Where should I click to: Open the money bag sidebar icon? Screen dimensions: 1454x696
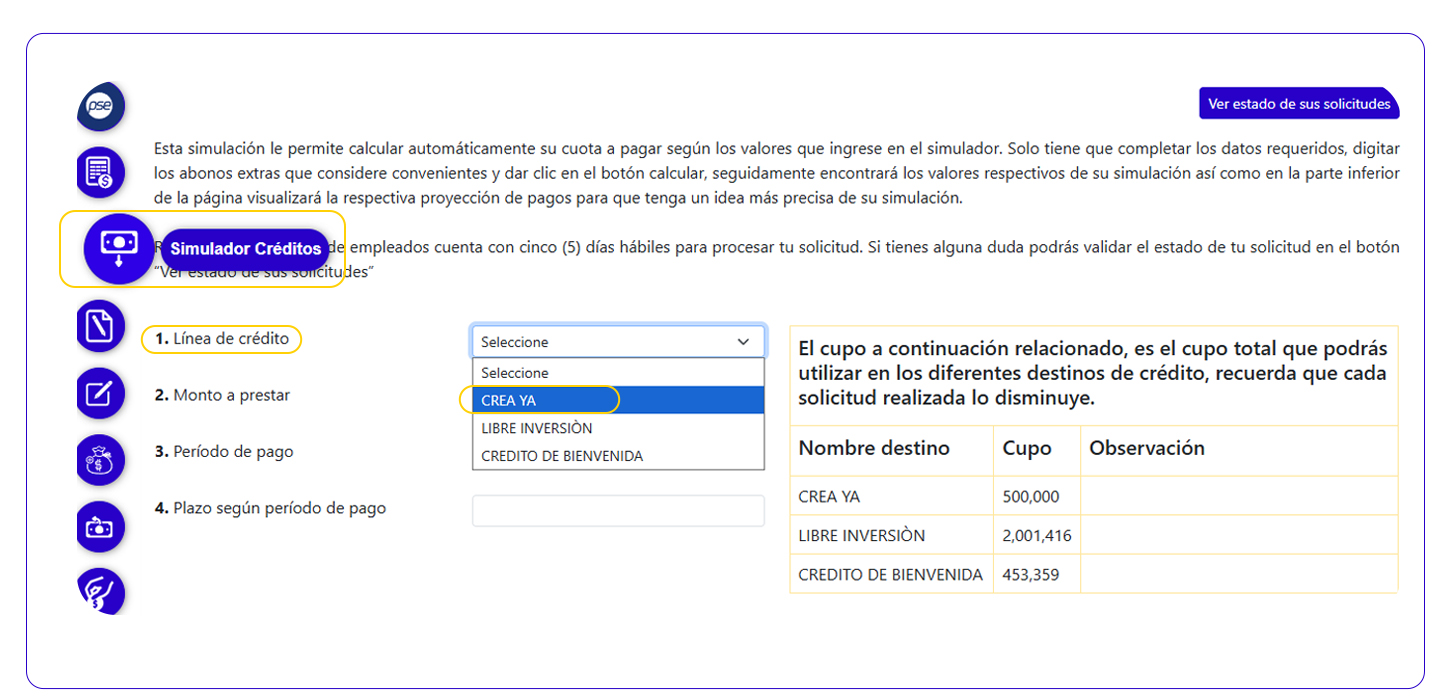[x=100, y=460]
